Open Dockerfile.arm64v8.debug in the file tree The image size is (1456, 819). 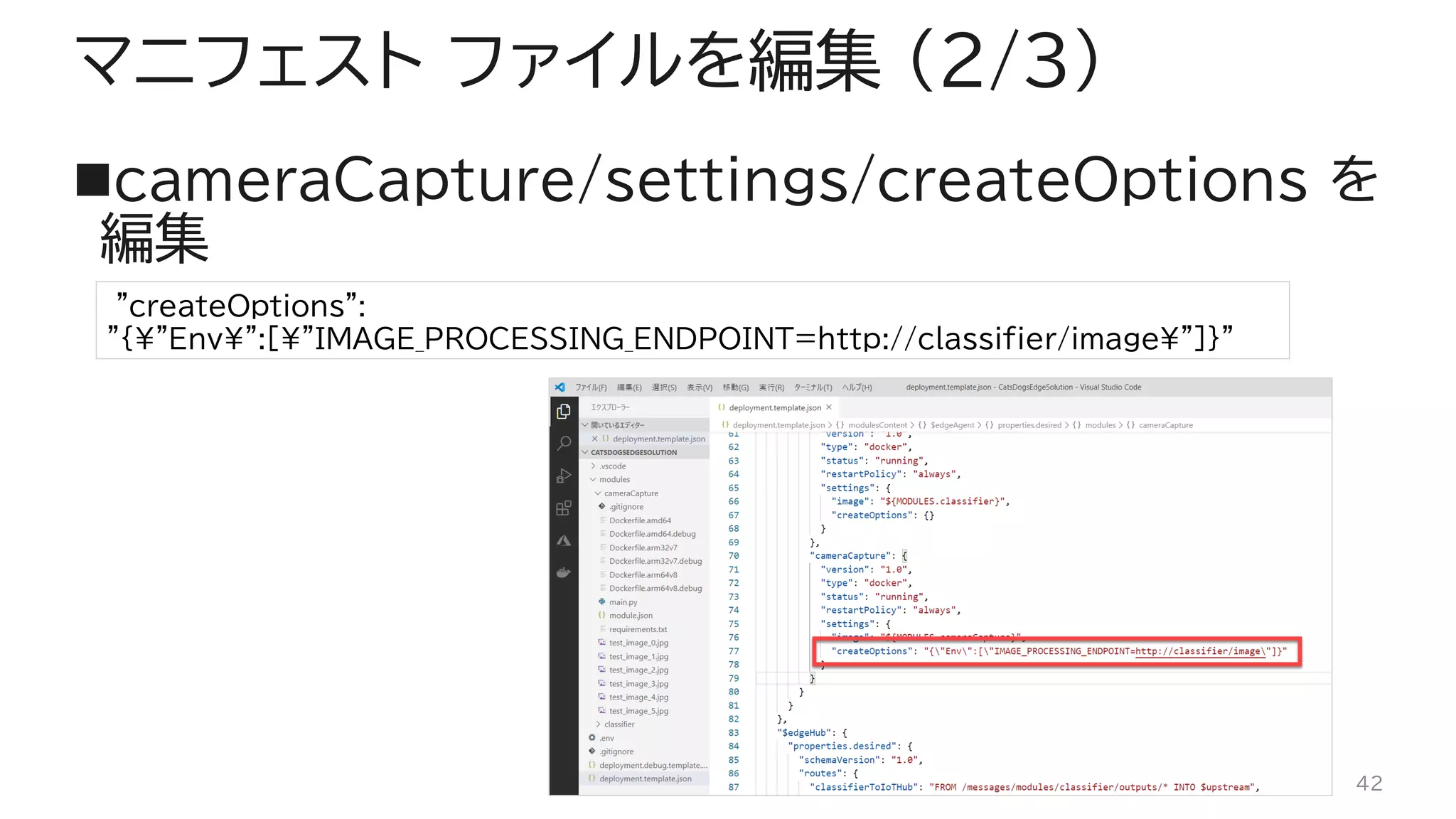pyautogui.click(x=655, y=588)
